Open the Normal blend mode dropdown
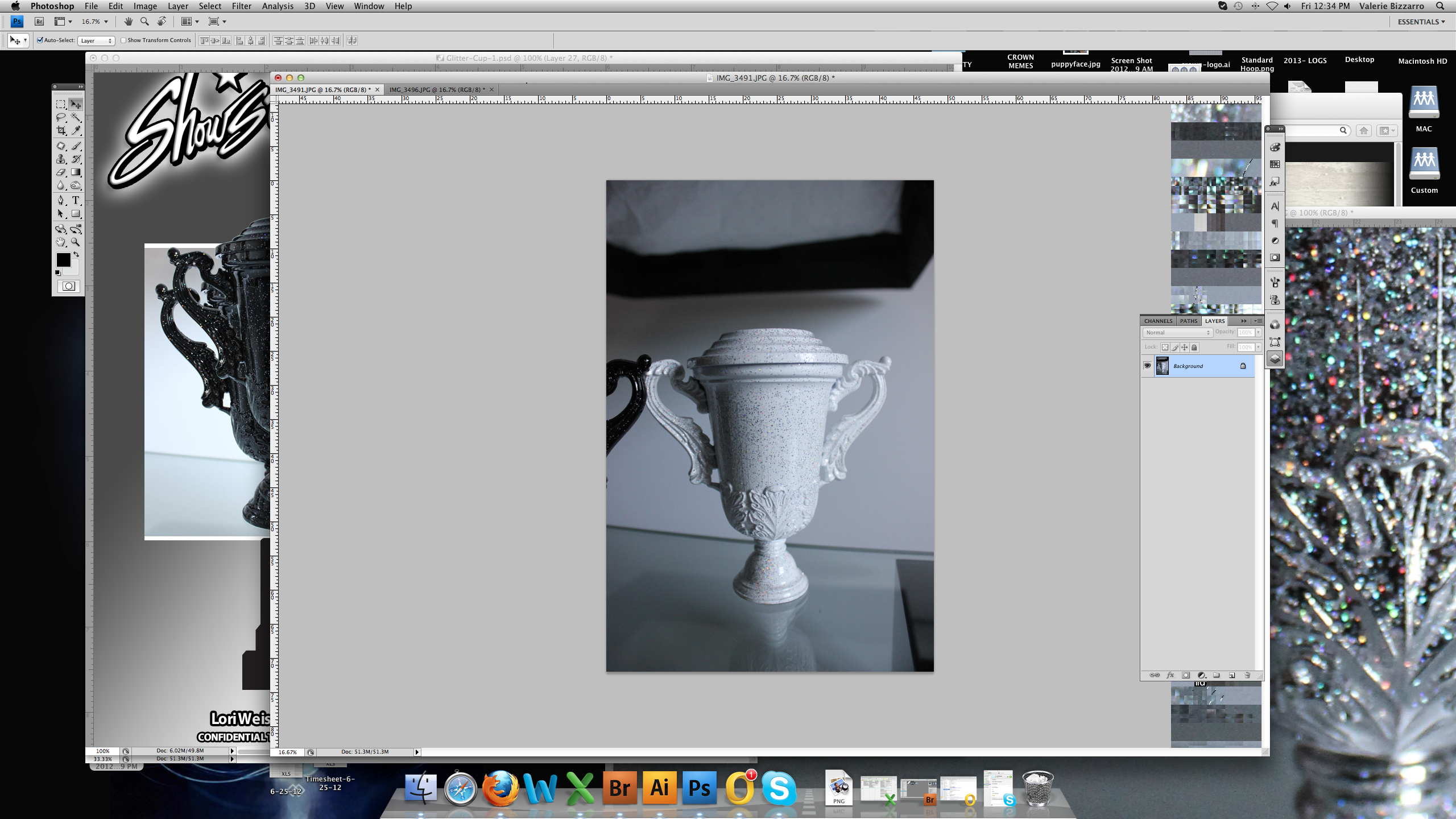The width and height of the screenshot is (1456, 819). 1177,332
